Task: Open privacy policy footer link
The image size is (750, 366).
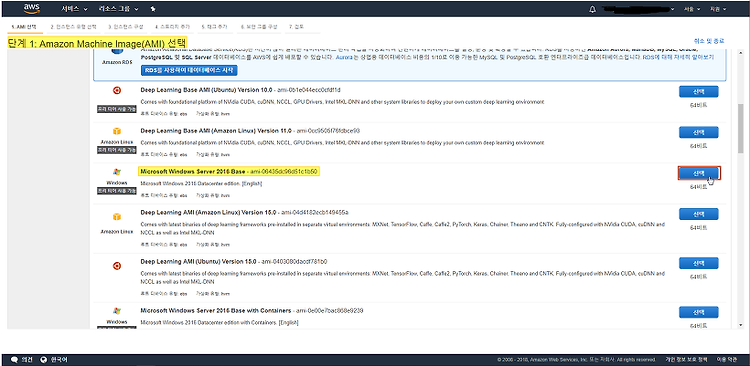Action: (x=686, y=359)
